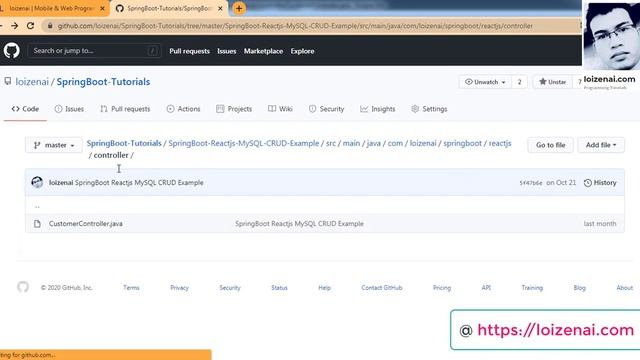Image resolution: width=640 pixels, height=360 pixels.
Task: Open SpringBoot-Reactjs-MySQL-CRUD-Example breadcrumb
Action: coord(244,143)
